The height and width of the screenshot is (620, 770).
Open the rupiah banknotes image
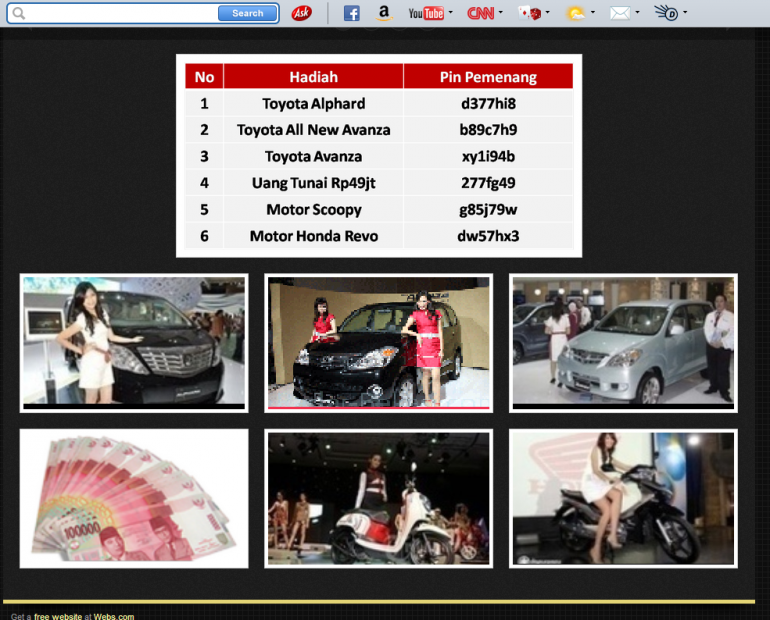134,499
